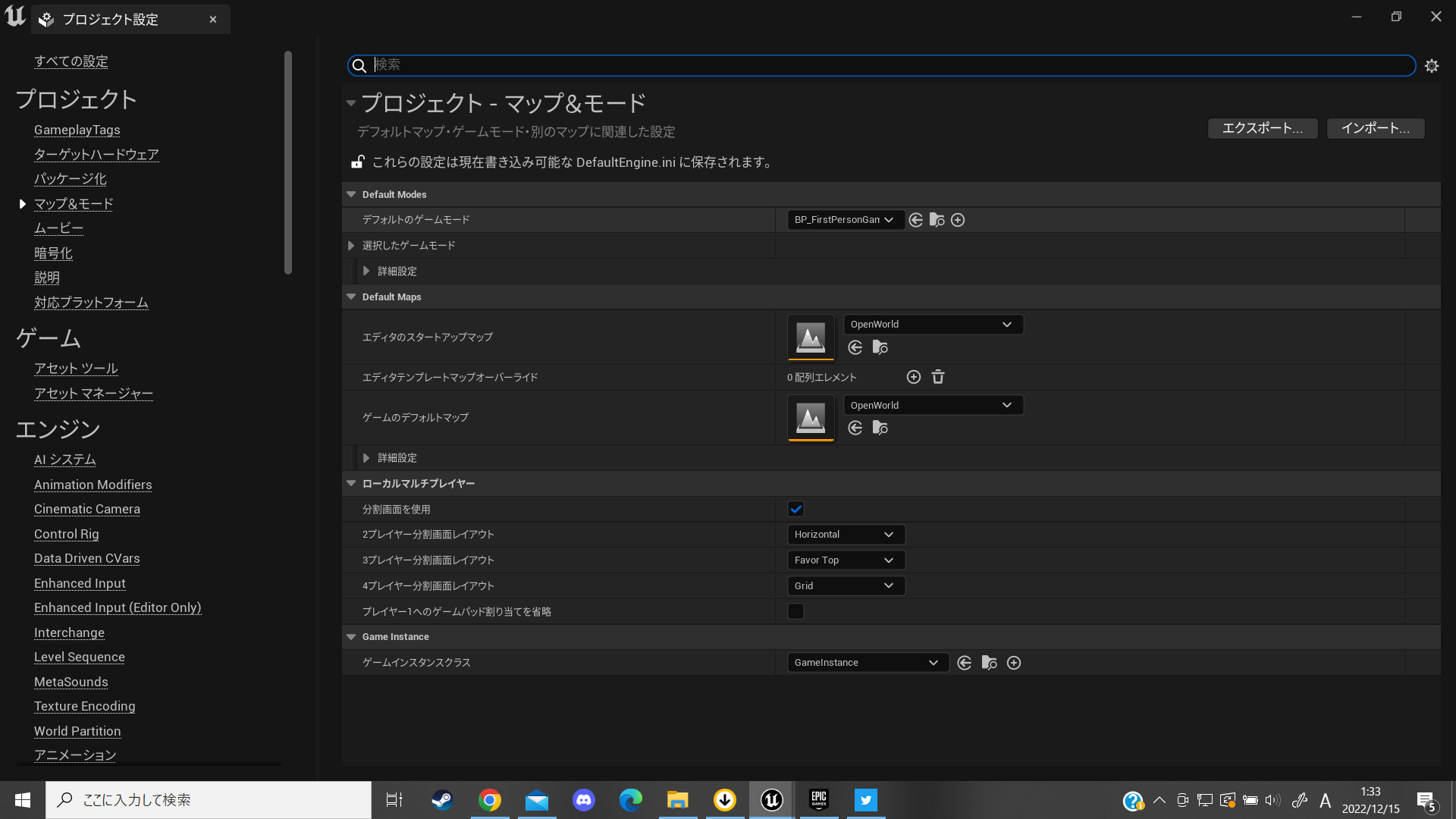Viewport: 1456px width, 819px height.
Task: Open search settings gear beside search bar
Action: (x=1432, y=65)
